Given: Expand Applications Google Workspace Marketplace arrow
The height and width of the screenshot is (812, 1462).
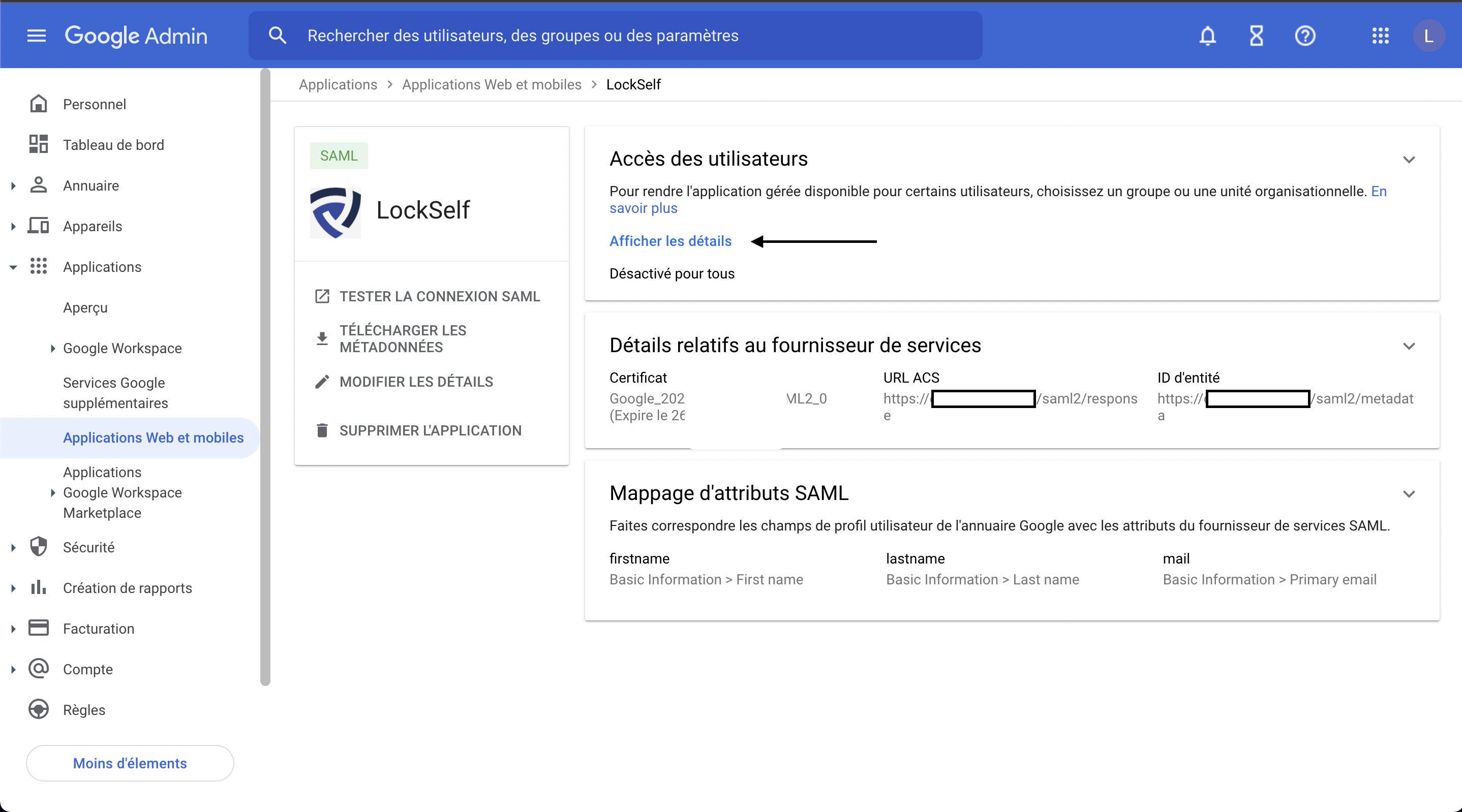Looking at the screenshot, I should (53, 492).
